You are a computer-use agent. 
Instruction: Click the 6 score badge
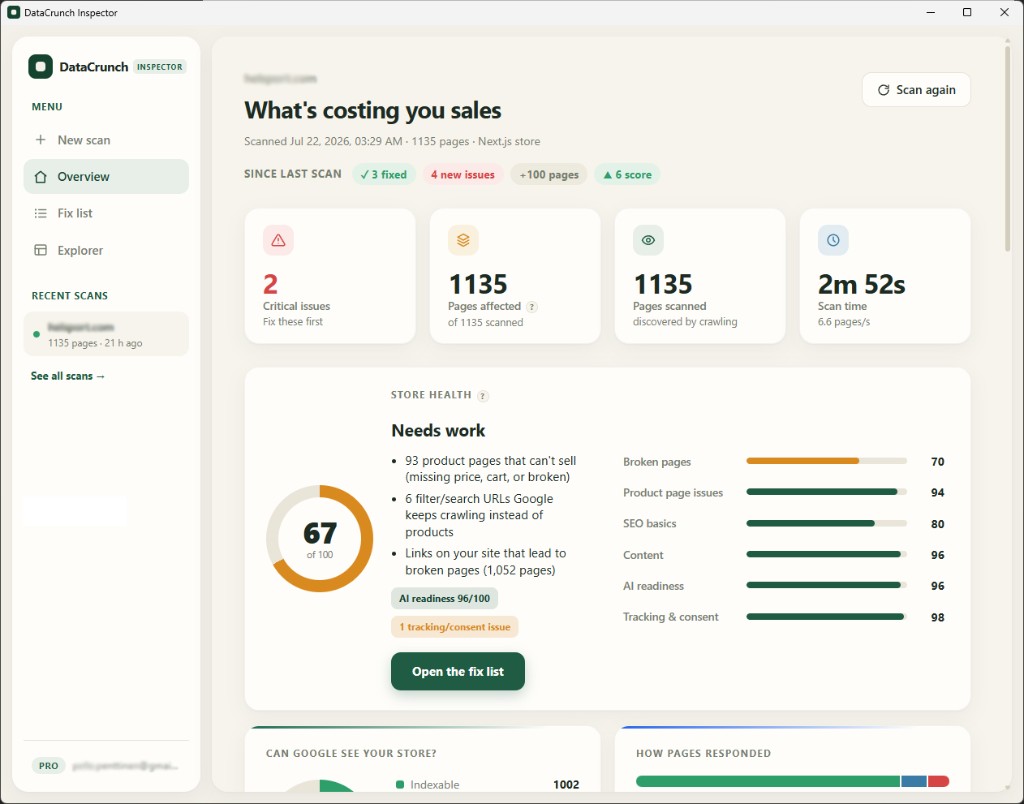point(627,174)
